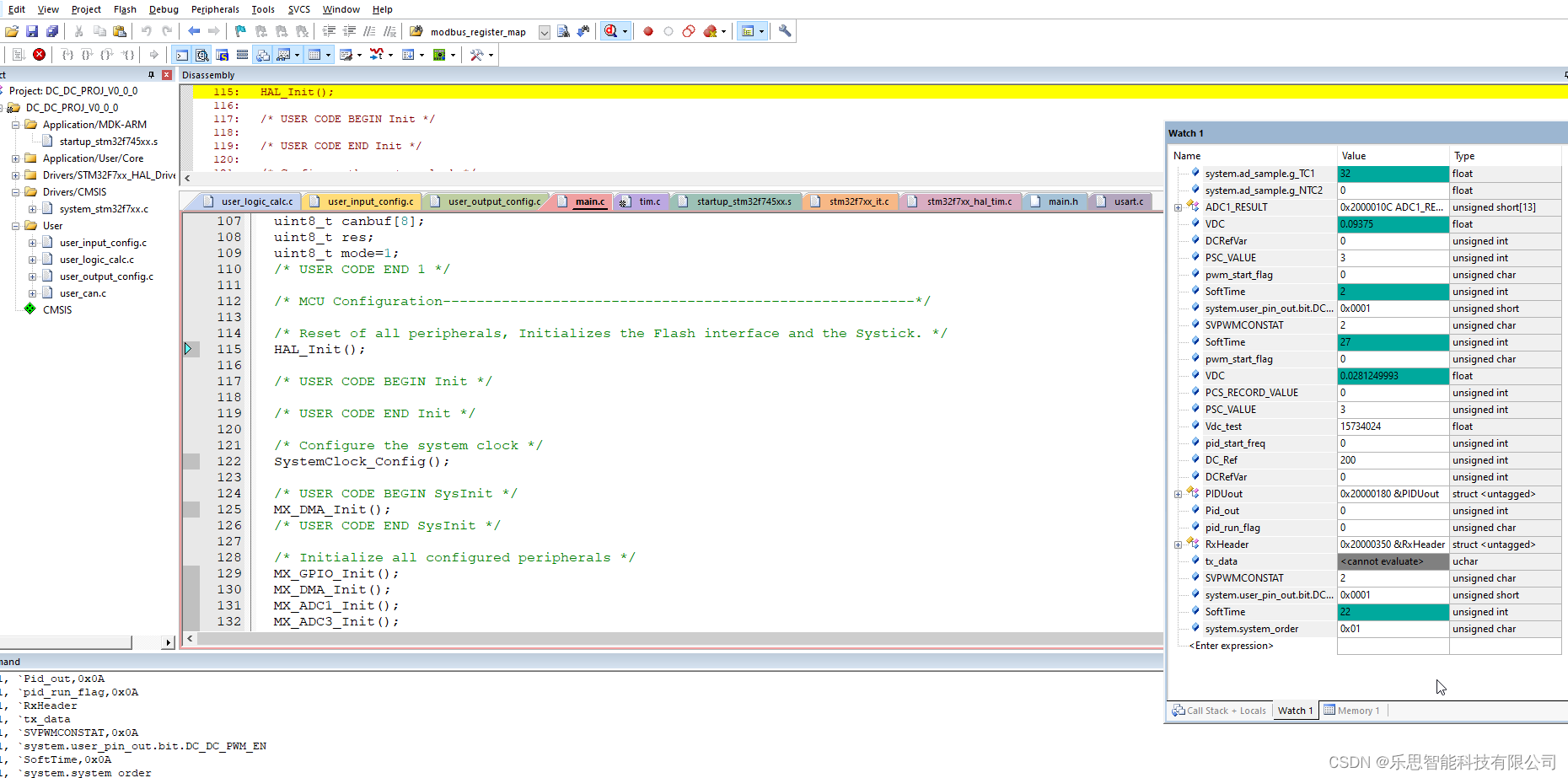The height and width of the screenshot is (778, 1568).
Task: Disable all breakpoints
Action: [689, 31]
